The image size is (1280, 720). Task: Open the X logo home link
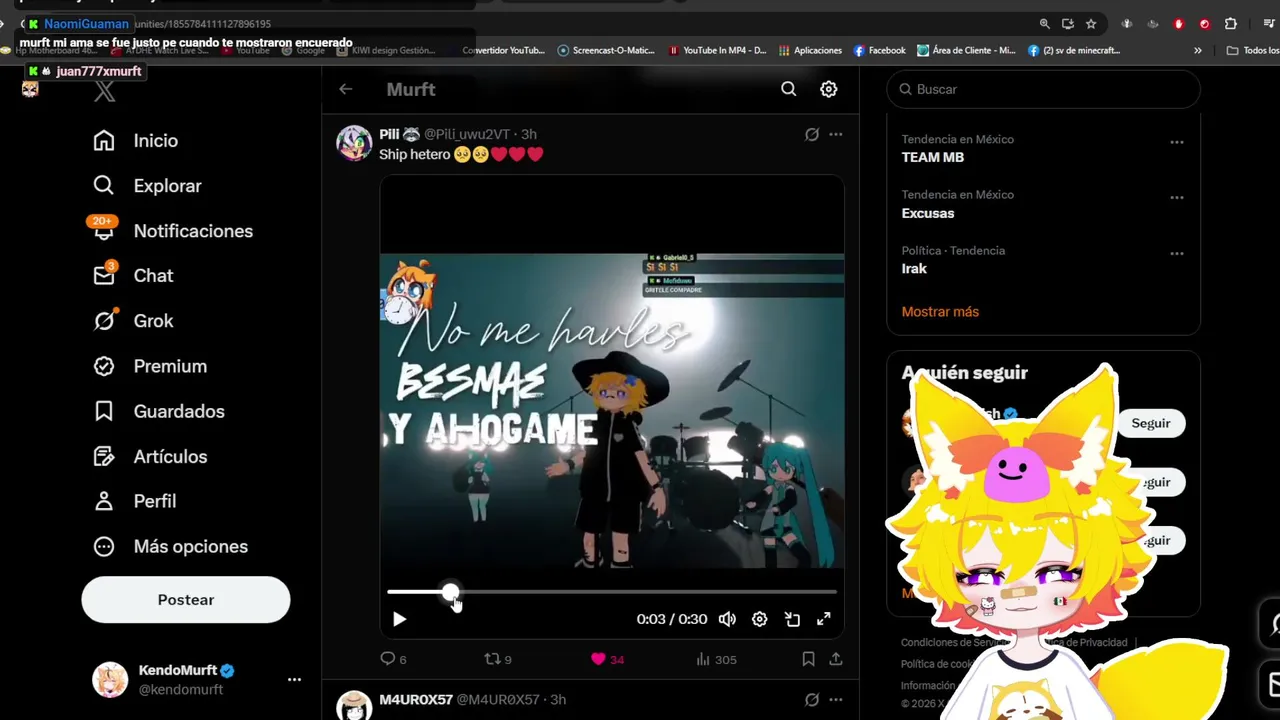(x=105, y=92)
